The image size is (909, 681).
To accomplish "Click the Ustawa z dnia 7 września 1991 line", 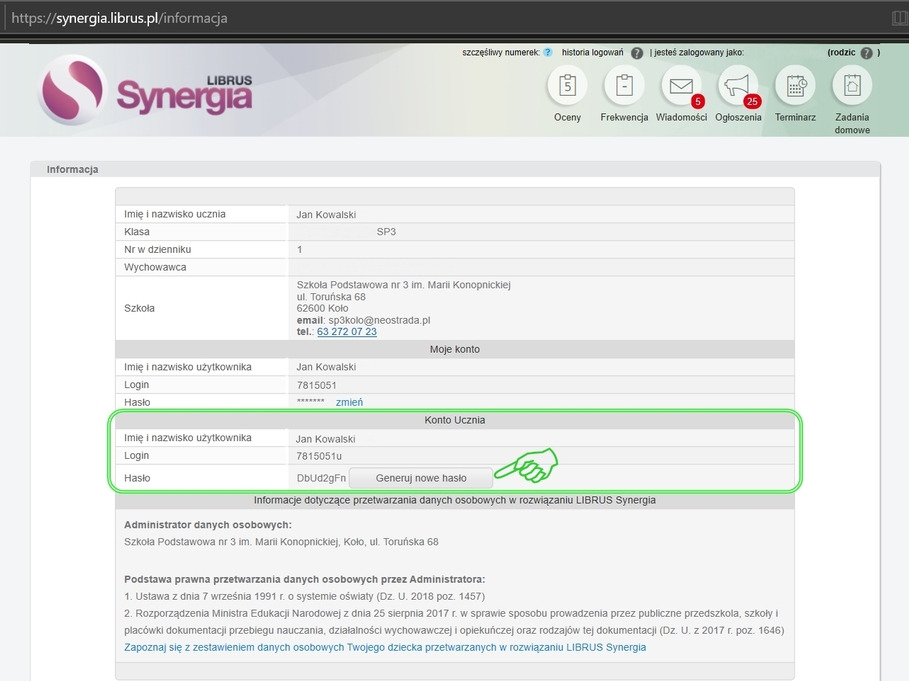I will coord(305,596).
